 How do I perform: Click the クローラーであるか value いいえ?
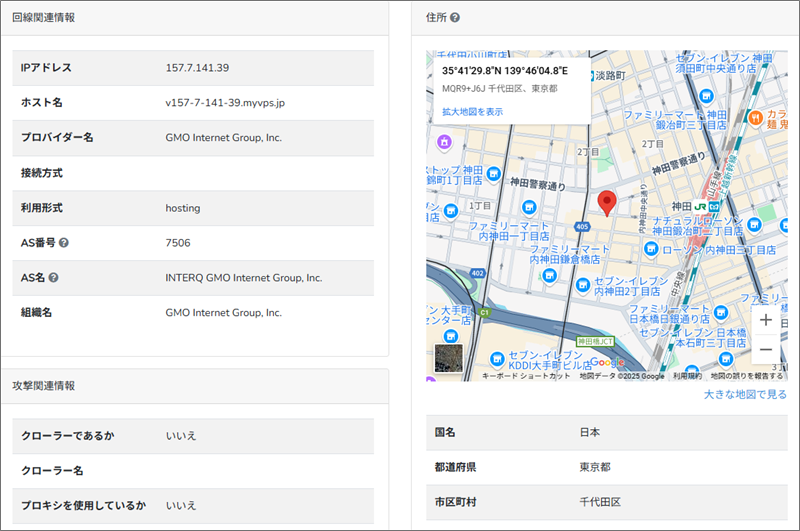pyautogui.click(x=181, y=436)
